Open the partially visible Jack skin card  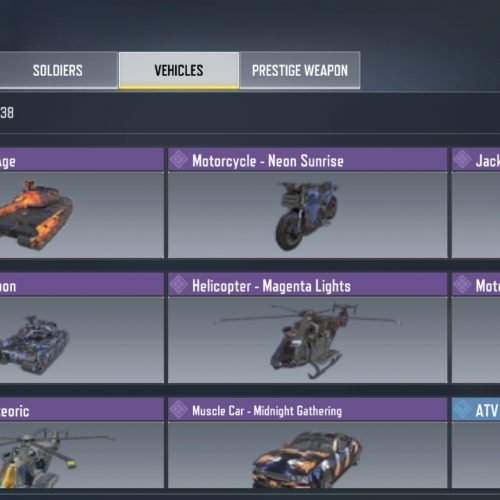[x=476, y=203]
